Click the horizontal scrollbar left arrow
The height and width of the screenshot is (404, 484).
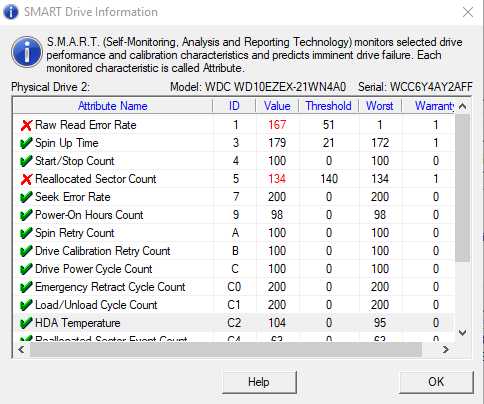click(x=21, y=350)
